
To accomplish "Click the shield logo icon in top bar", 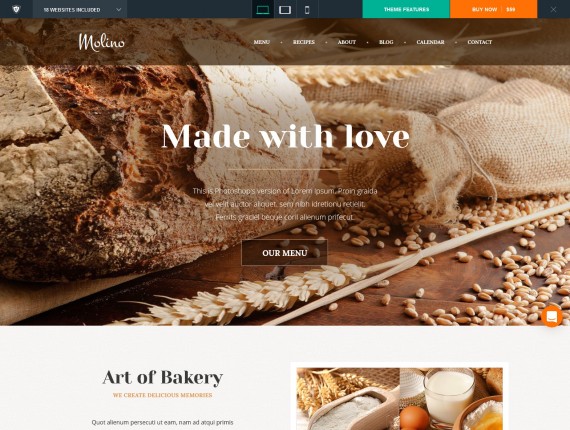I will click(16, 9).
